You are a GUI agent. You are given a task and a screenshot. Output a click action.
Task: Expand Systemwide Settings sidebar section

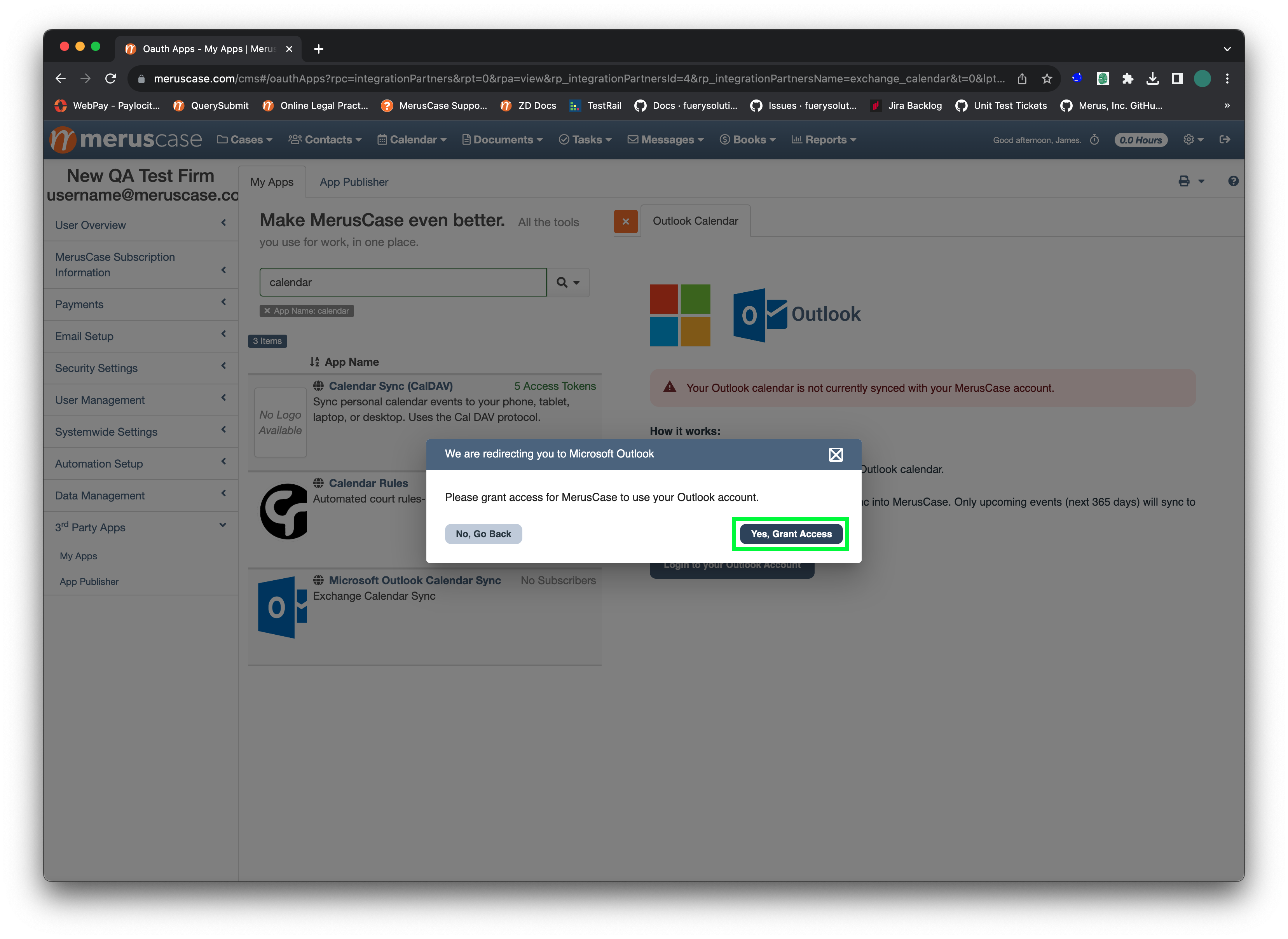tap(140, 432)
